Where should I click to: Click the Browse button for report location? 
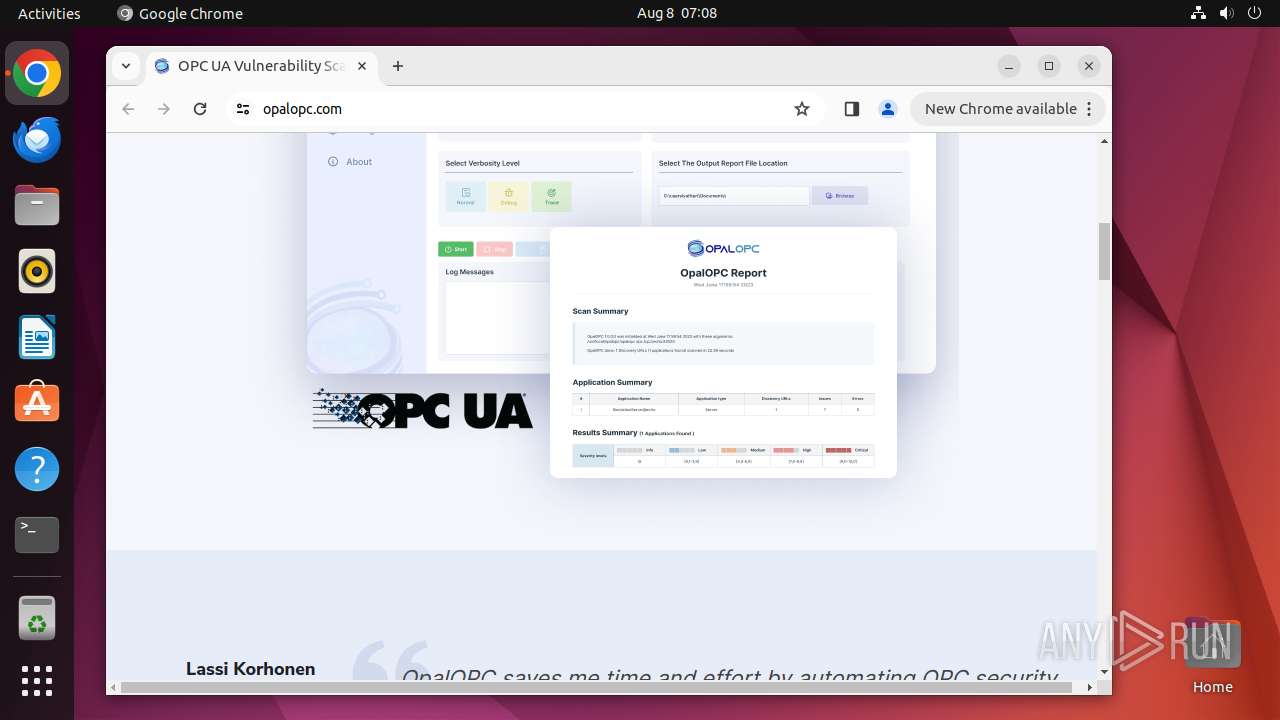pyautogui.click(x=840, y=196)
